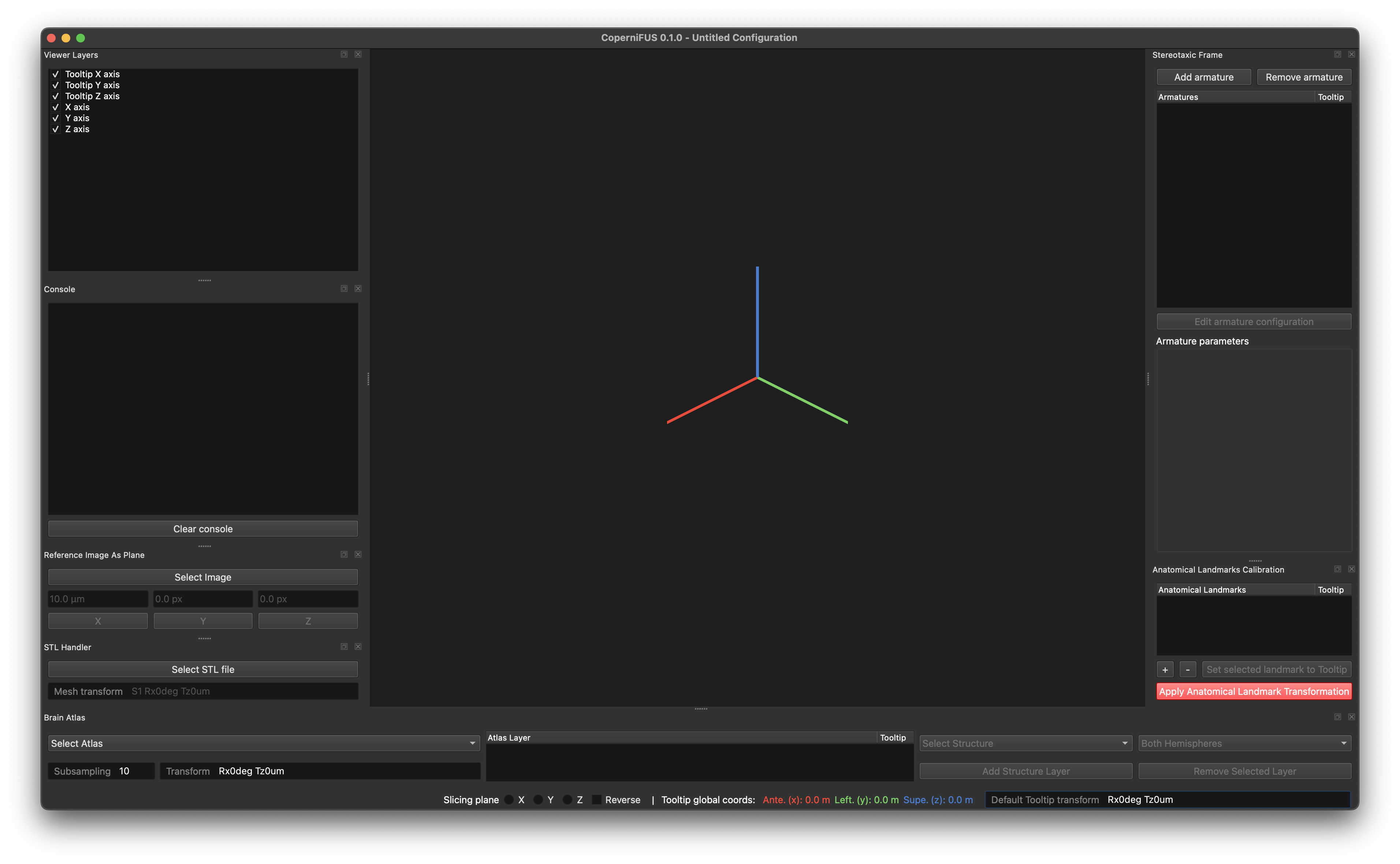This screenshot has height=864, width=1400.
Task: Select the X slicing plane radio button
Action: point(509,800)
